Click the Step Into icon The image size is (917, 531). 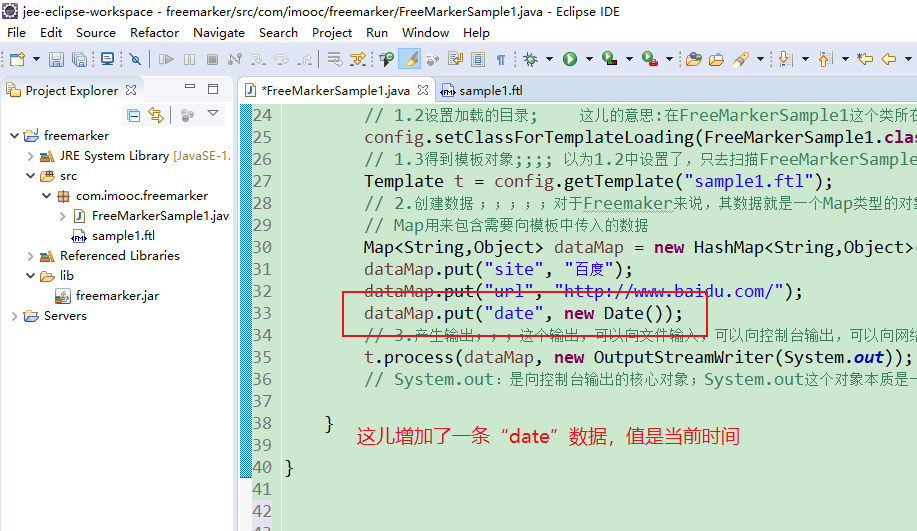(x=258, y=59)
